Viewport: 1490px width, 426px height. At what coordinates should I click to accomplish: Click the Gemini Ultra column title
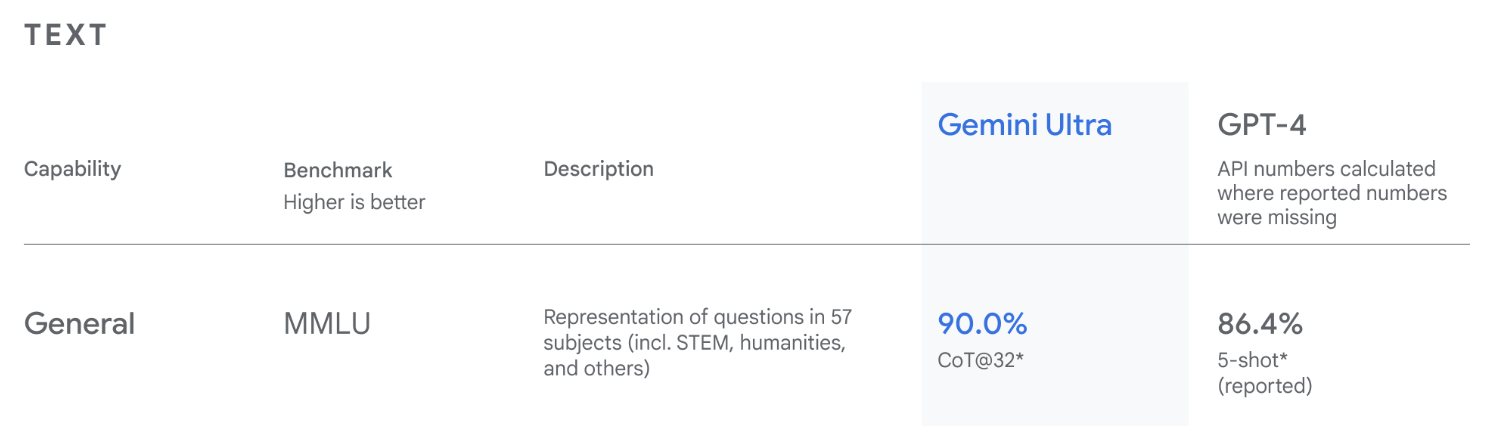click(1024, 125)
